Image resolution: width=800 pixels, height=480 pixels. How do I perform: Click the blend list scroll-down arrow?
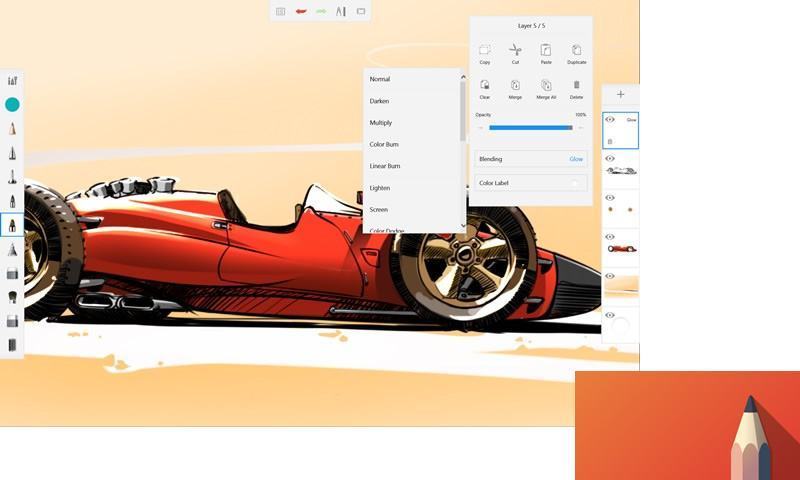(x=462, y=227)
